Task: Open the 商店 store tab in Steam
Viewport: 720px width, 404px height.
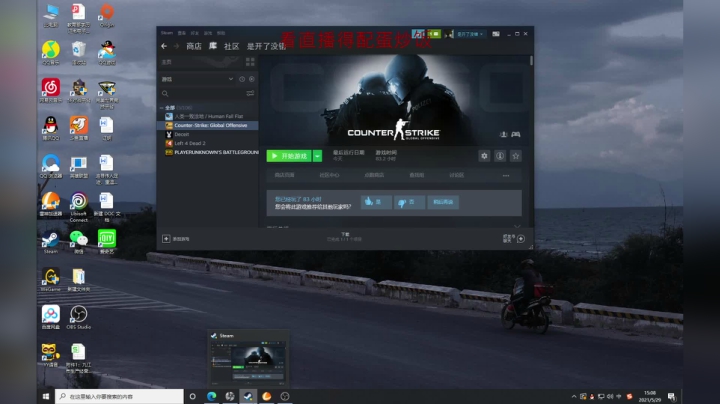Action: [x=194, y=46]
